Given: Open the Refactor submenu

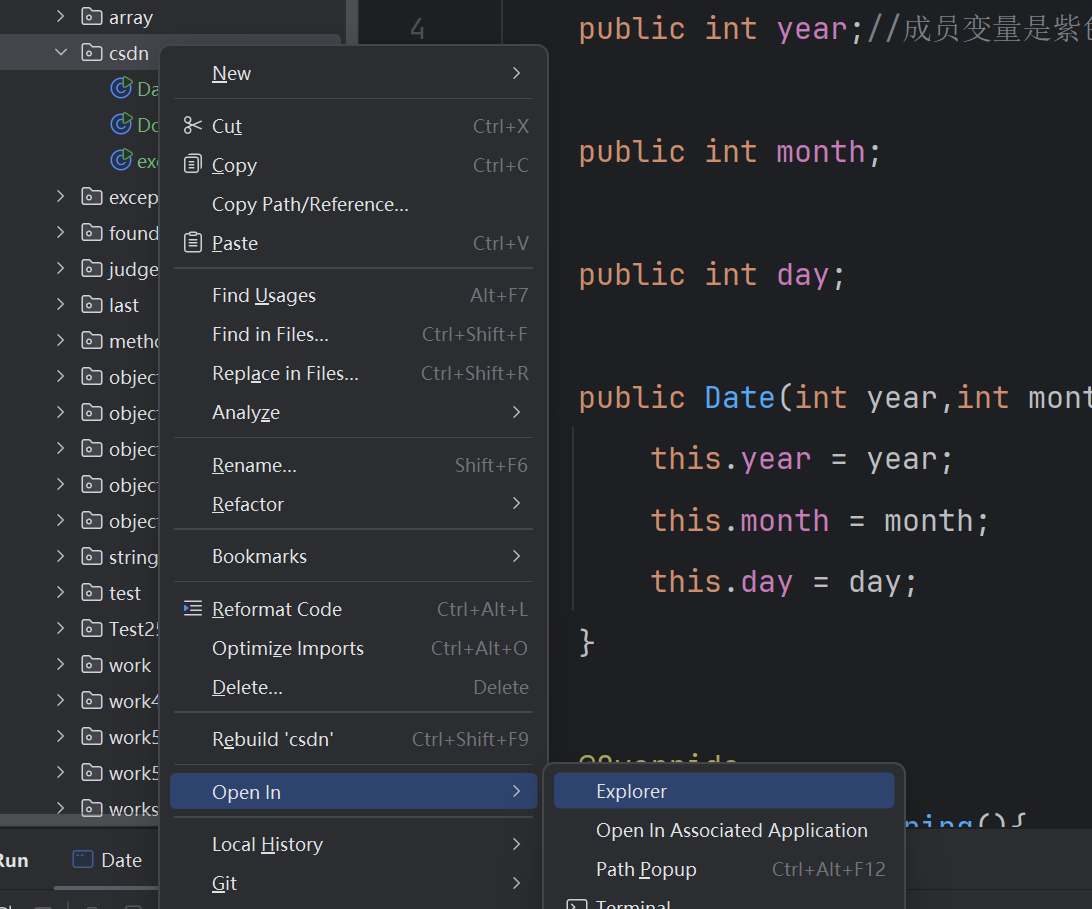Looking at the screenshot, I should 353,504.
